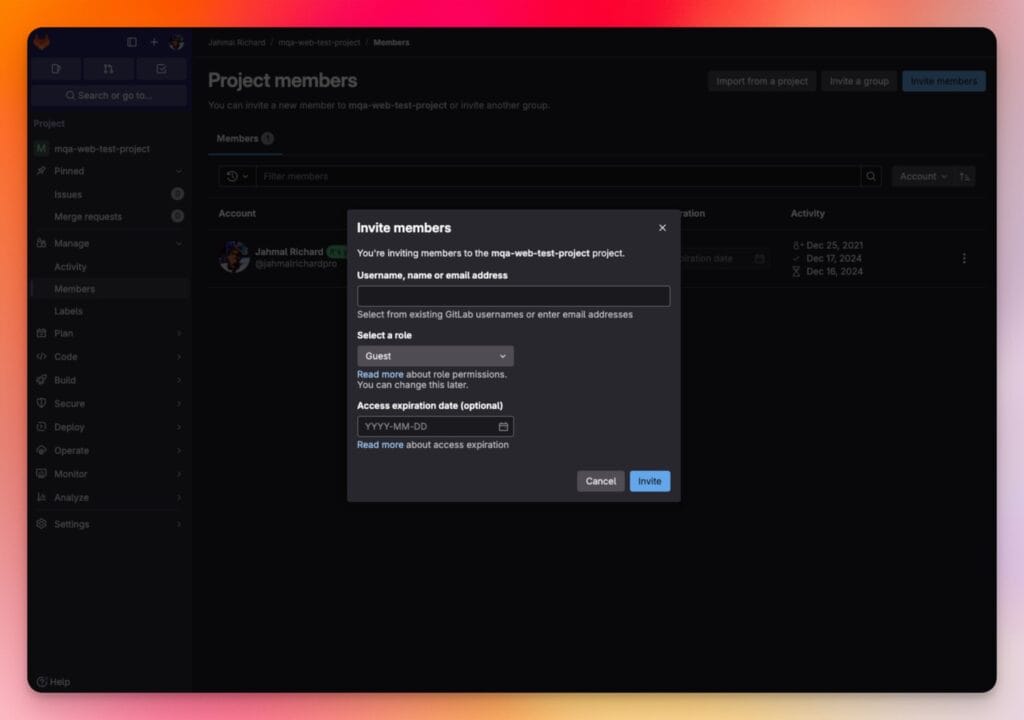Open the create new plus menu
This screenshot has height=720, width=1024.
154,42
